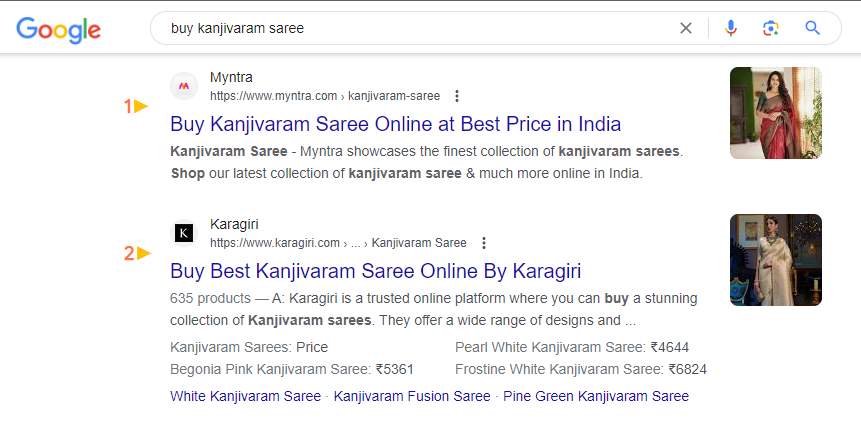
Task: Click Frostine White Kanjivaram Saree ₹6824 text
Action: (581, 369)
